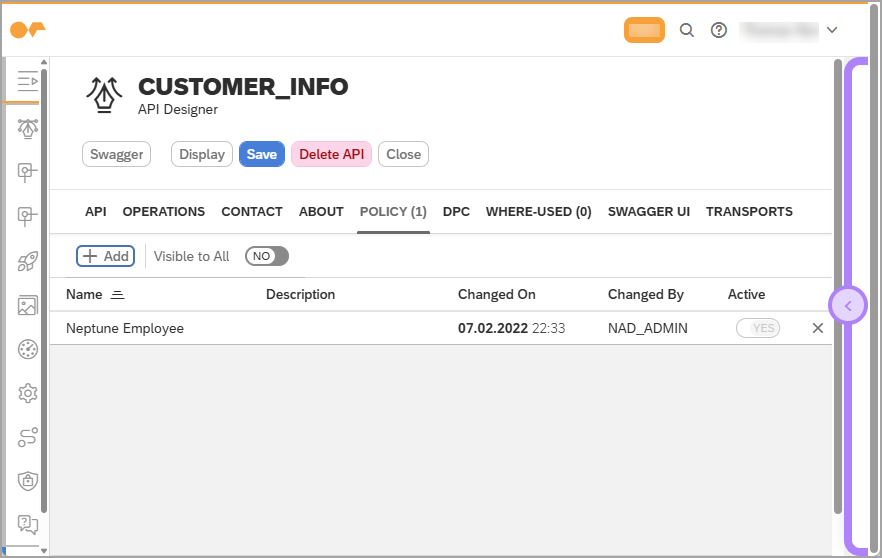Image resolution: width=882 pixels, height=558 pixels.
Task: Click the orange button in the header
Action: (644, 30)
